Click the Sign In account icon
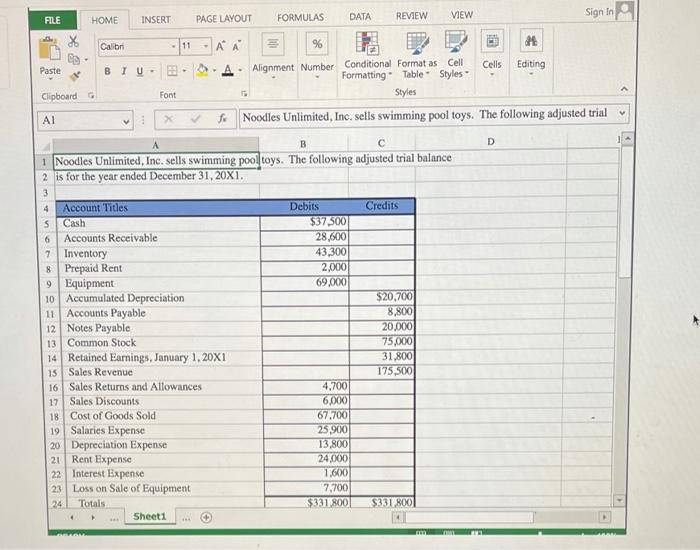This screenshot has width=700, height=550. 624,11
